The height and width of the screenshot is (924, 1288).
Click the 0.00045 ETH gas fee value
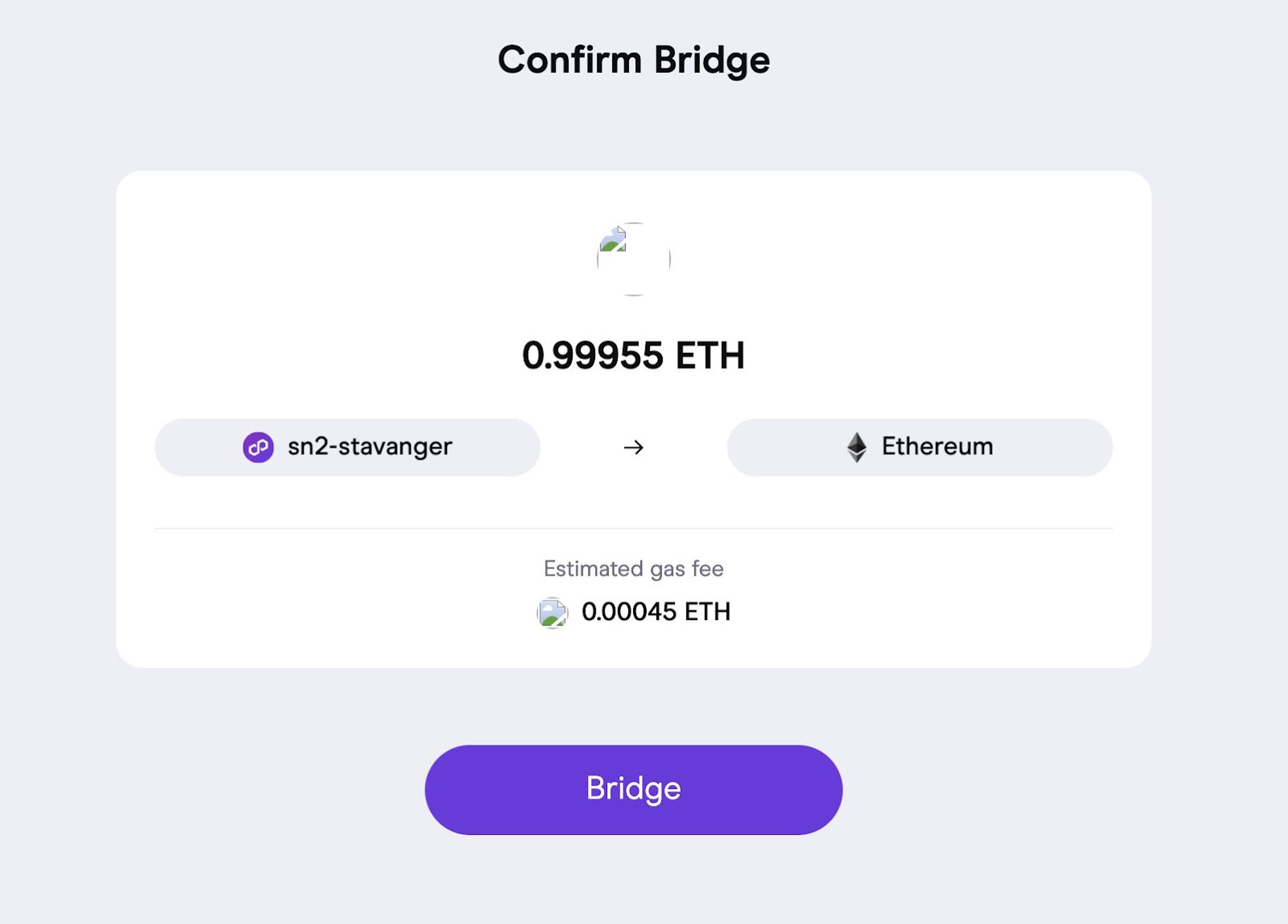tap(656, 612)
